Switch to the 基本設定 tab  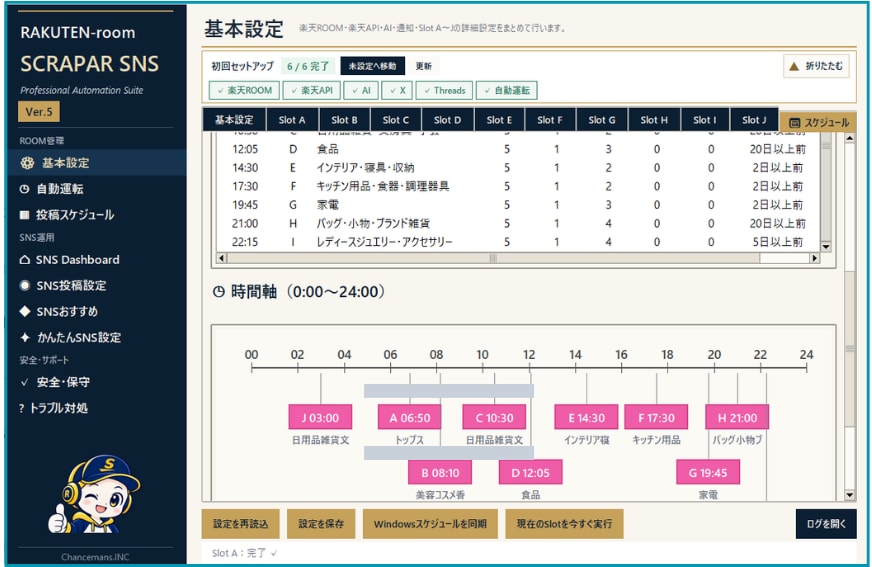tap(234, 120)
